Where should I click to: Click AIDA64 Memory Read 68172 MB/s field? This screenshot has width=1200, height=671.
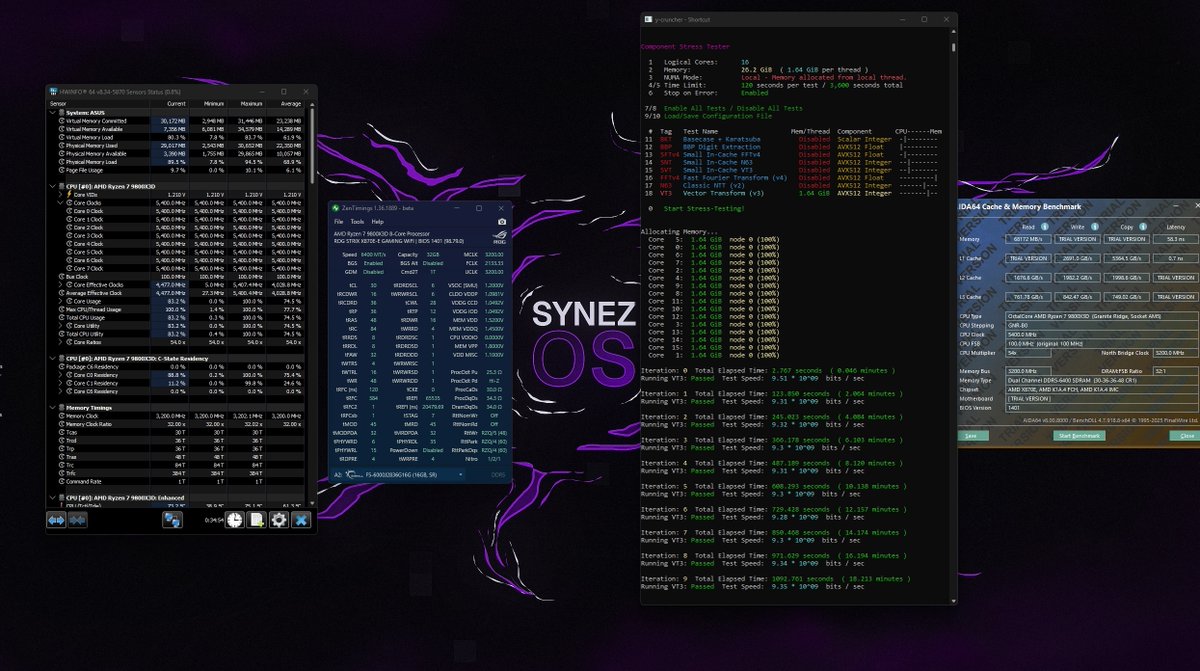1028,239
